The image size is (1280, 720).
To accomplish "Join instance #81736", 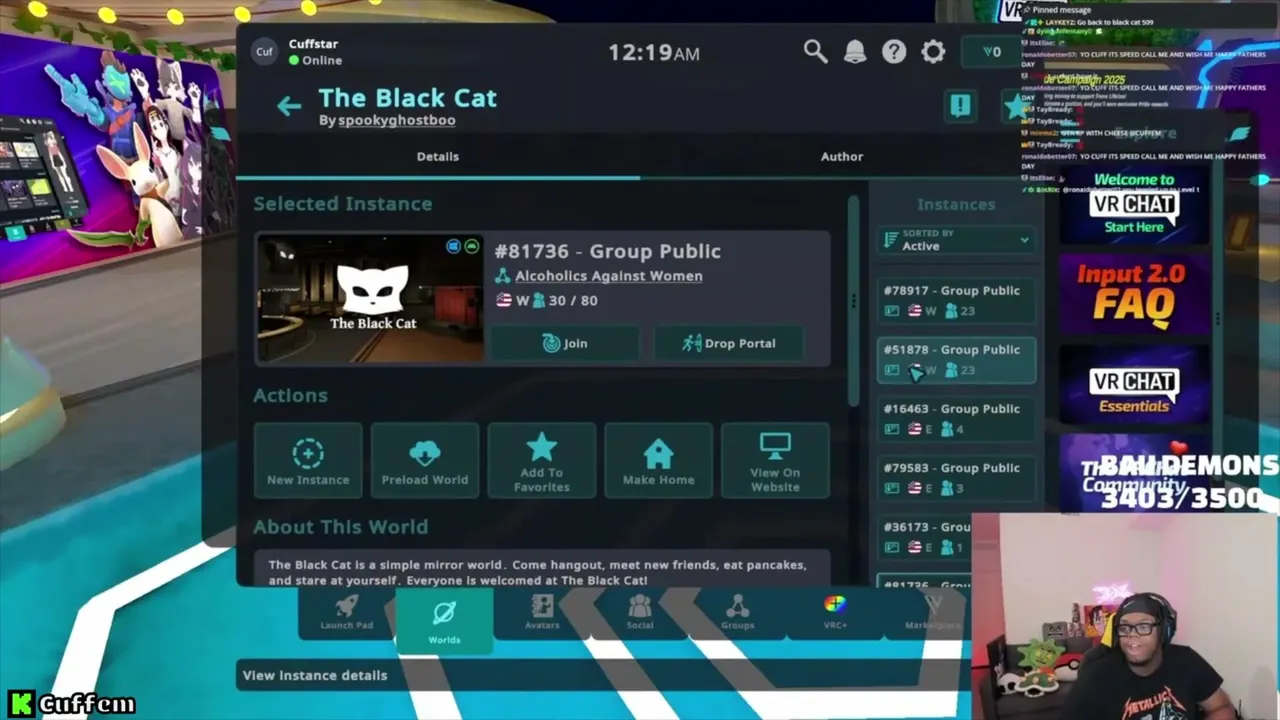I will click(564, 343).
